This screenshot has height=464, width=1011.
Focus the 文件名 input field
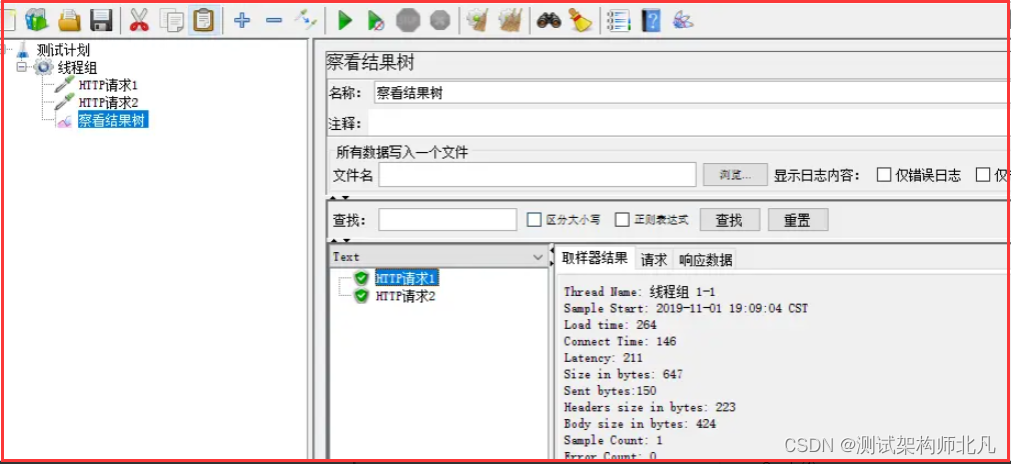click(537, 175)
